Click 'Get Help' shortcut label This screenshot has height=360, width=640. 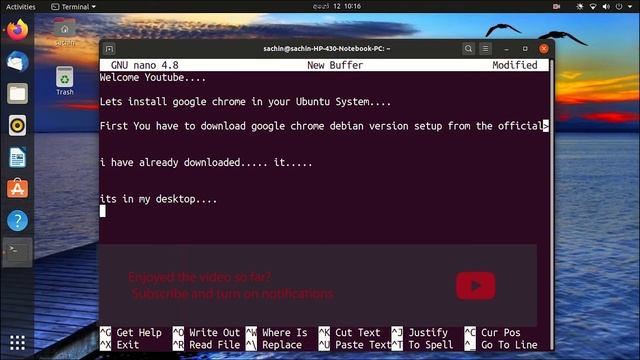click(139, 333)
